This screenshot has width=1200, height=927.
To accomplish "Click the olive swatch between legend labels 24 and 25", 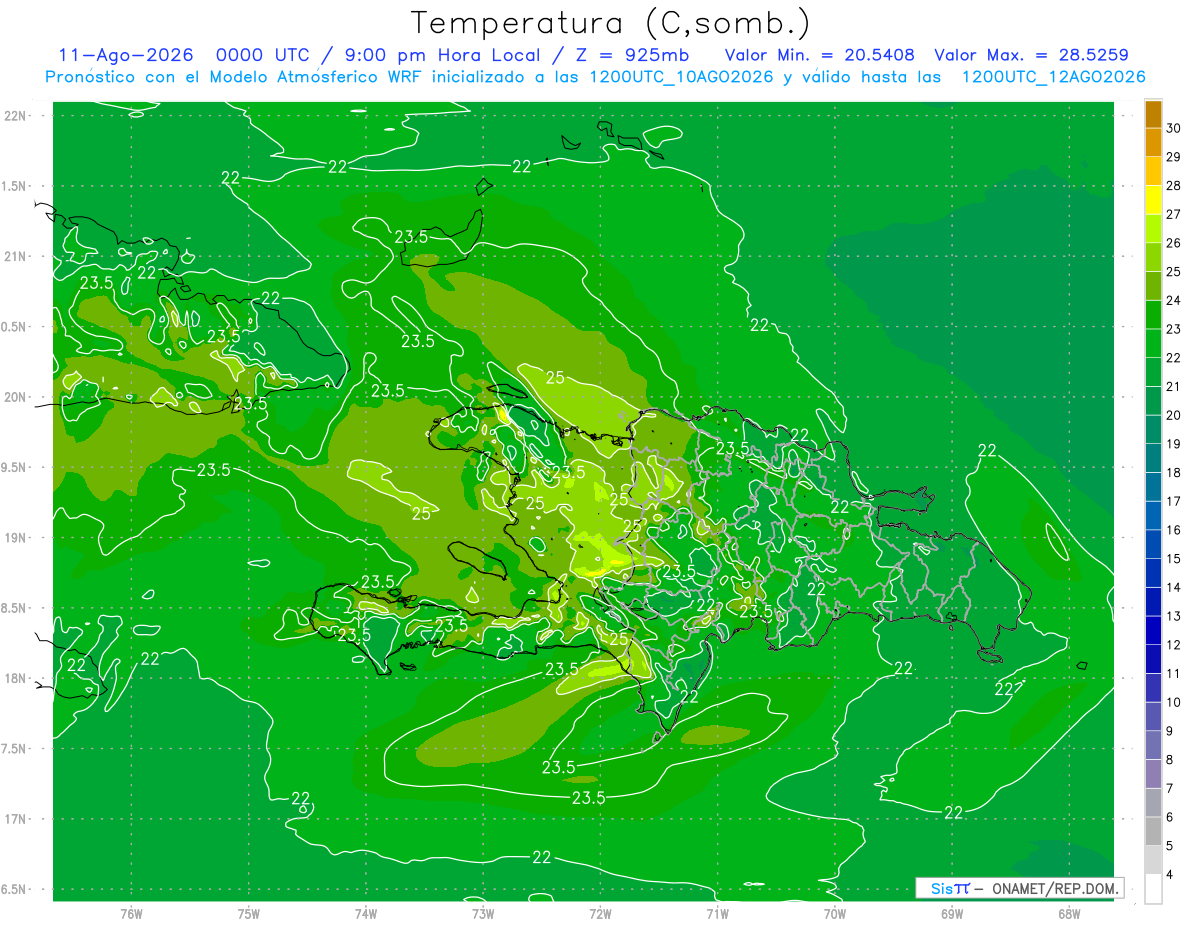I will tap(1153, 286).
